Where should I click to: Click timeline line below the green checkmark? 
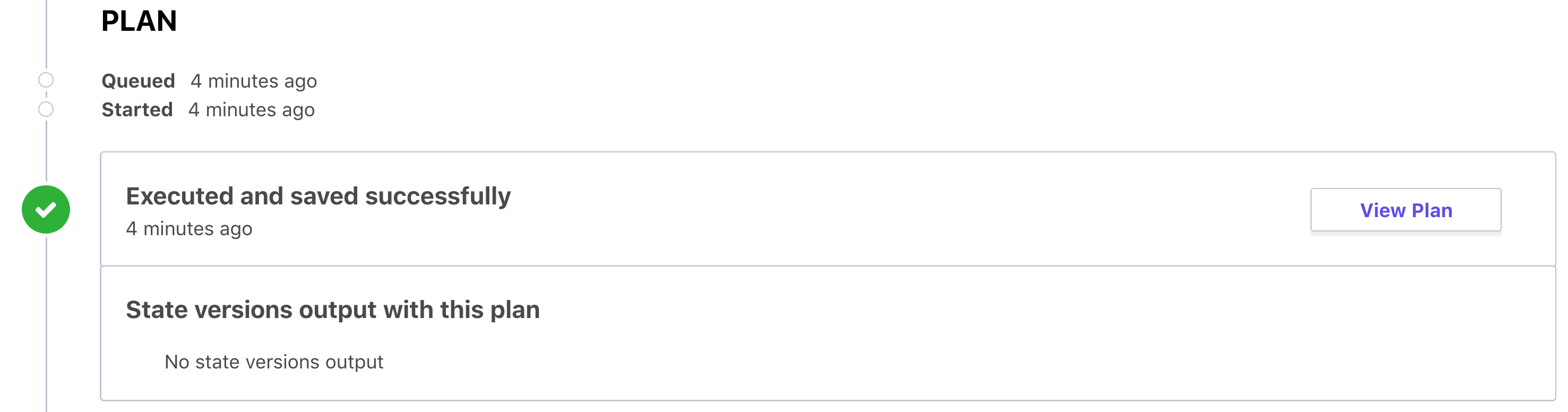[46, 323]
